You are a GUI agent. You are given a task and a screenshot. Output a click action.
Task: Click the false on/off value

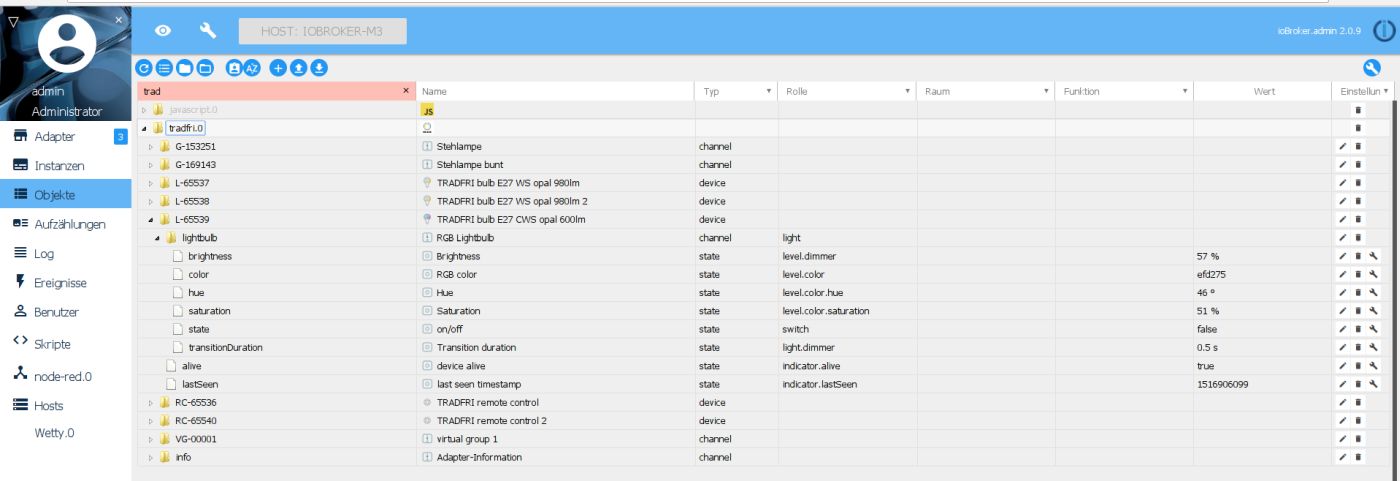pyautogui.click(x=1207, y=329)
